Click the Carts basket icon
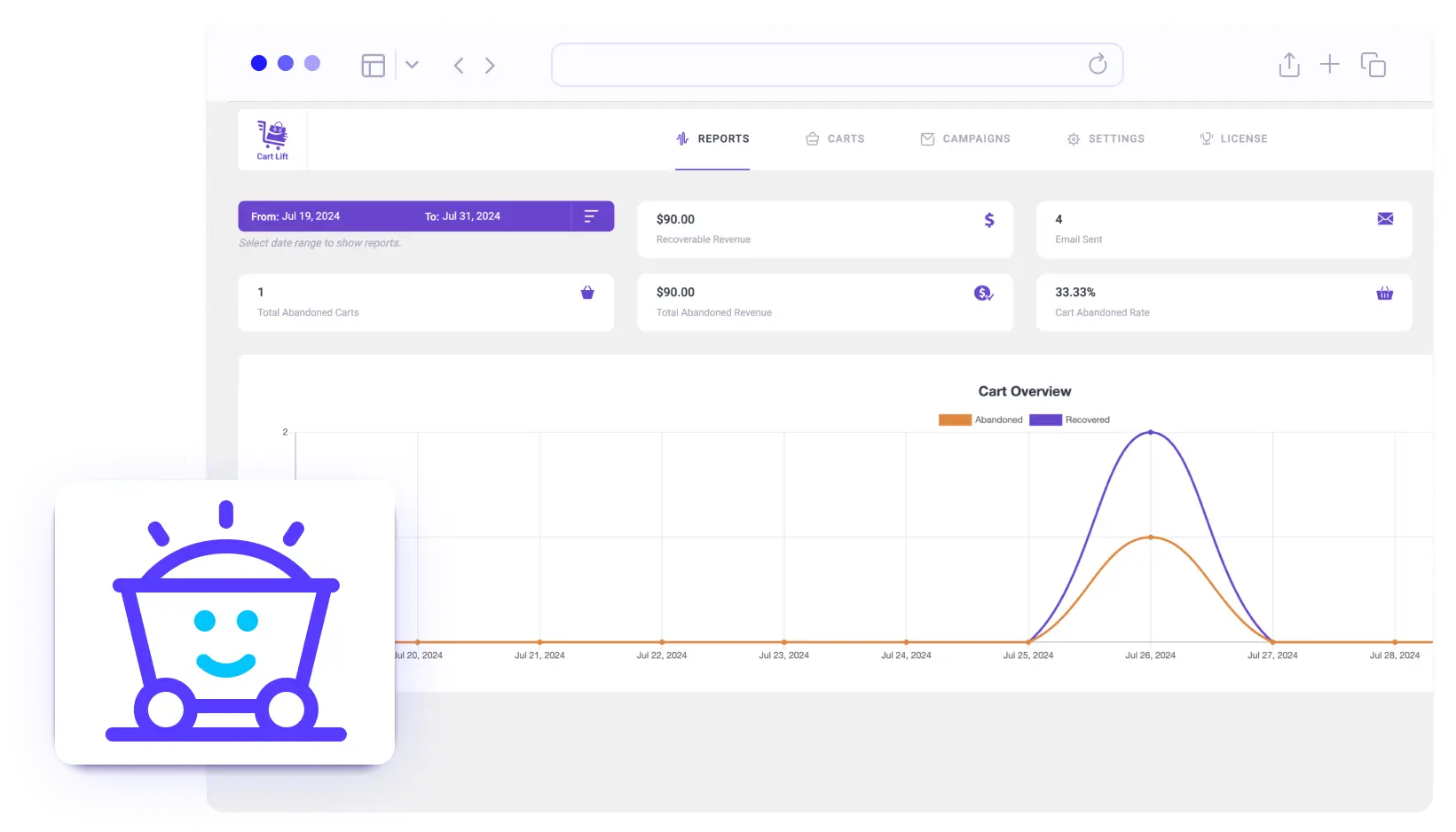This screenshot has height=832, width=1456. pos(812,139)
